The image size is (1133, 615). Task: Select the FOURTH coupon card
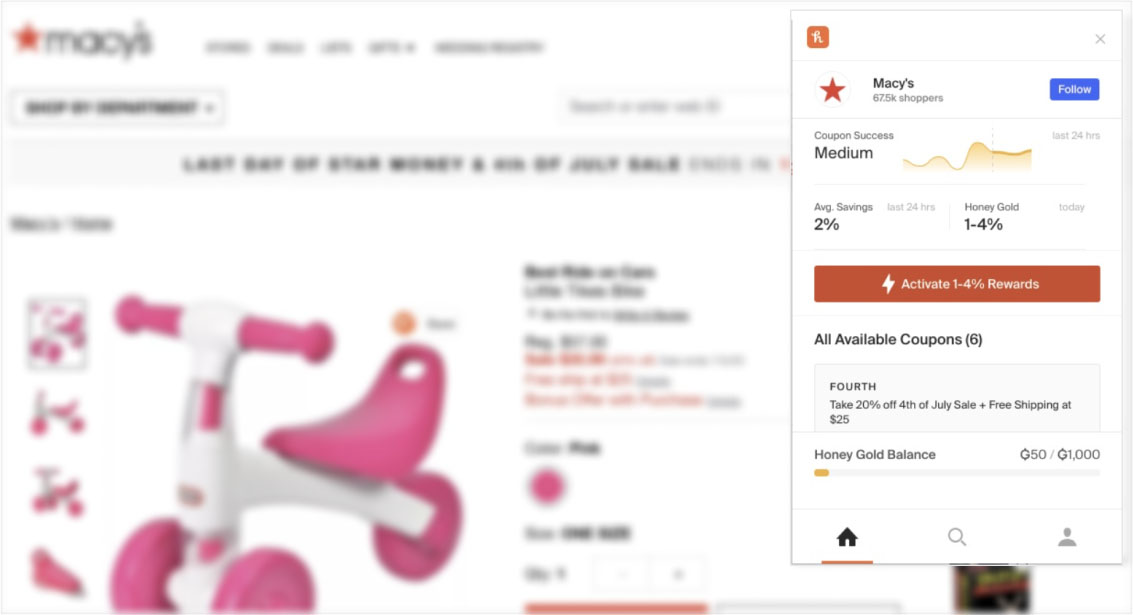[957, 399]
